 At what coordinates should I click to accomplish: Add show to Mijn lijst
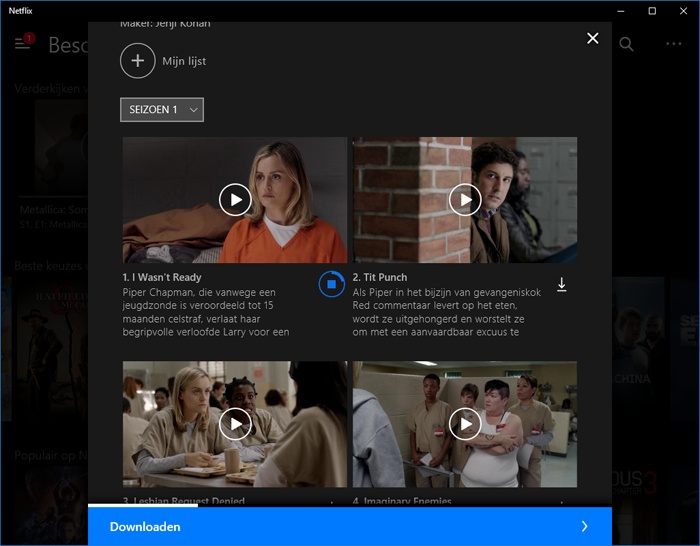click(x=138, y=61)
